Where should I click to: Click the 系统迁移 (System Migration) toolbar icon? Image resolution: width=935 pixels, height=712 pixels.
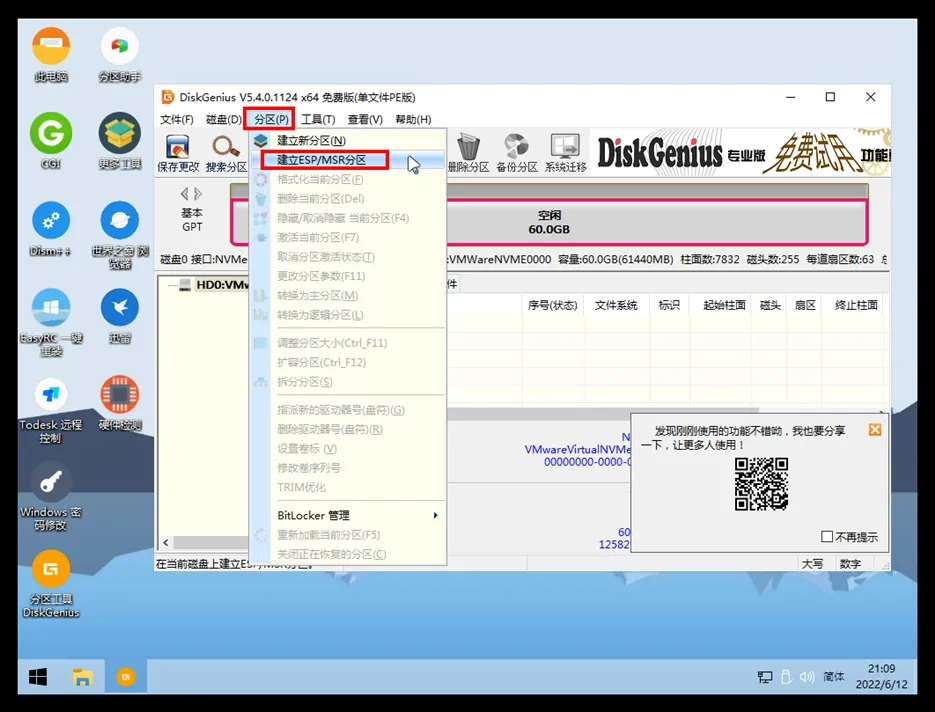(566, 153)
